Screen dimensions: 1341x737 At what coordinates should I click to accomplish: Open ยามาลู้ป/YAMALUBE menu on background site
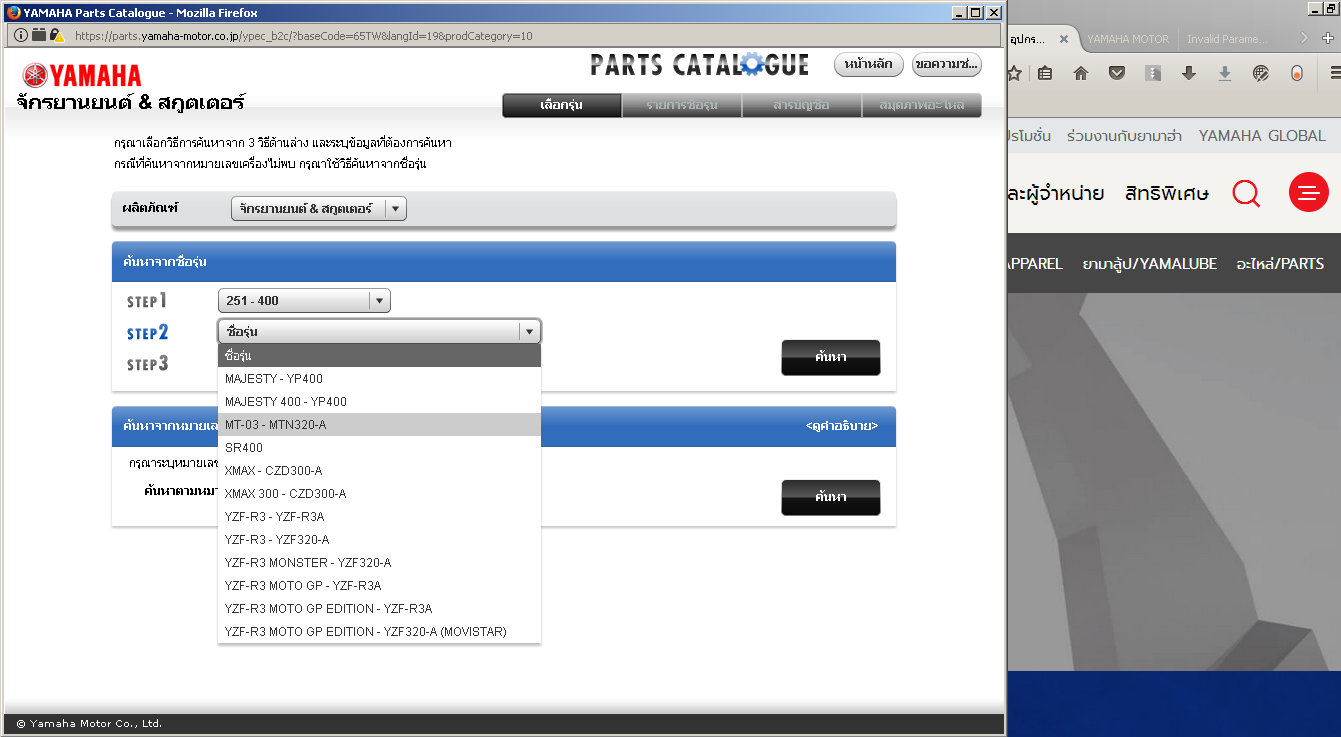[x=1150, y=264]
